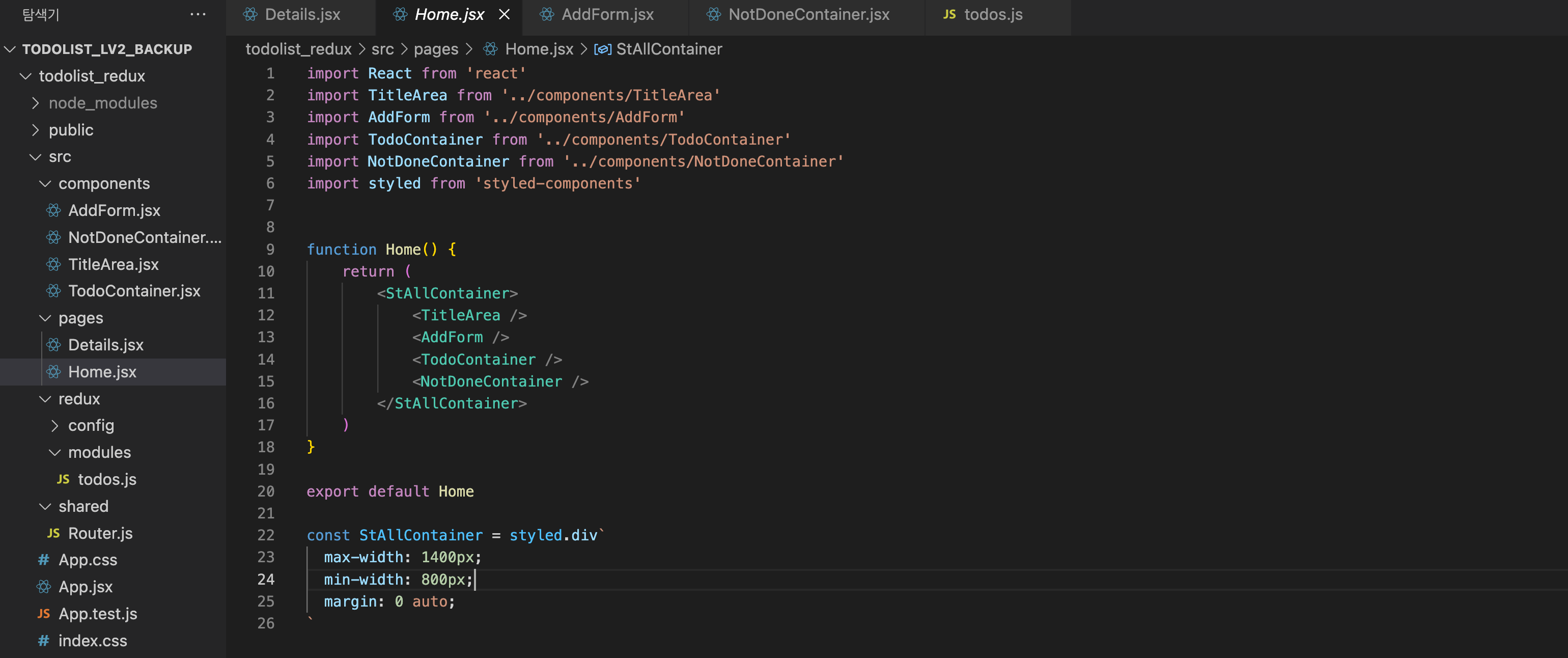This screenshot has width=1568, height=658.
Task: Click JS icon beside App.test.js
Action: click(43, 614)
